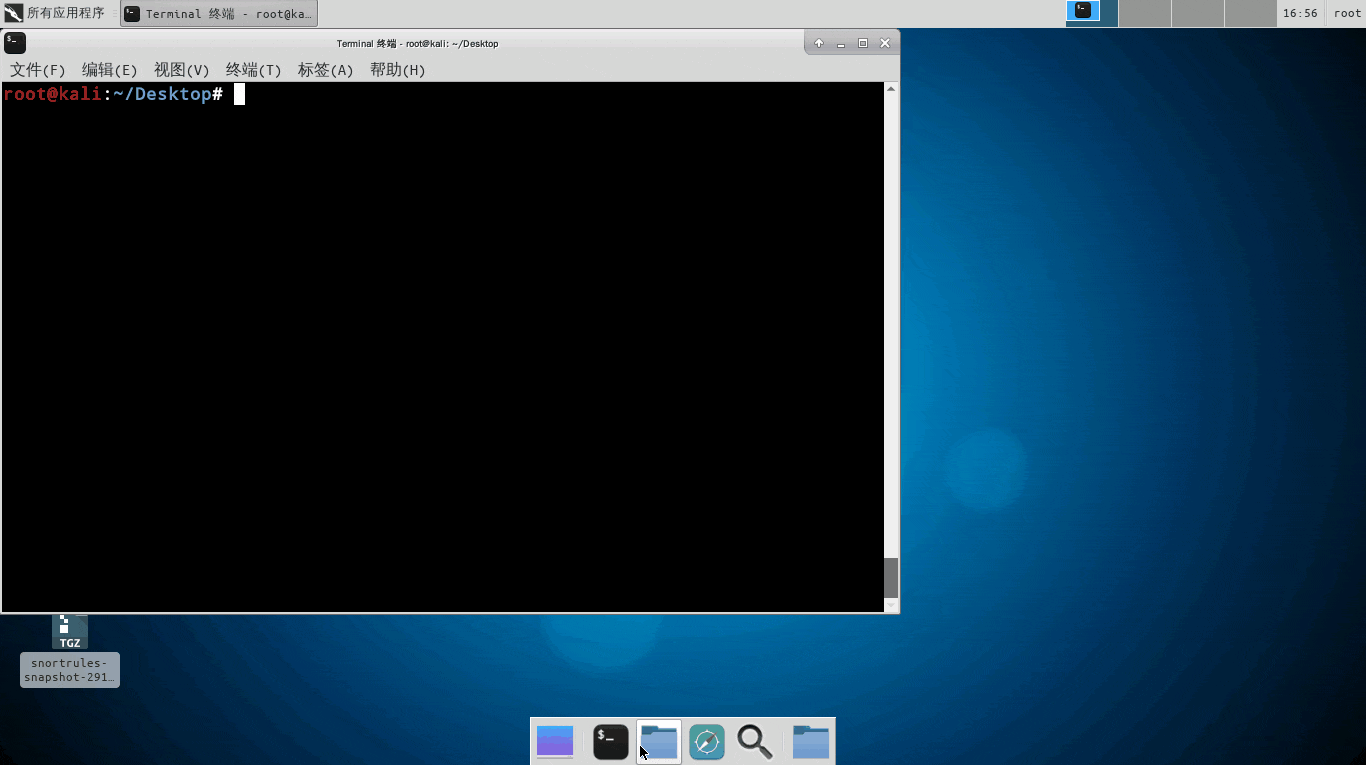The image size is (1366, 765).
Task: Open the 所有应用程序 applications menu
Action: pyautogui.click(x=55, y=13)
